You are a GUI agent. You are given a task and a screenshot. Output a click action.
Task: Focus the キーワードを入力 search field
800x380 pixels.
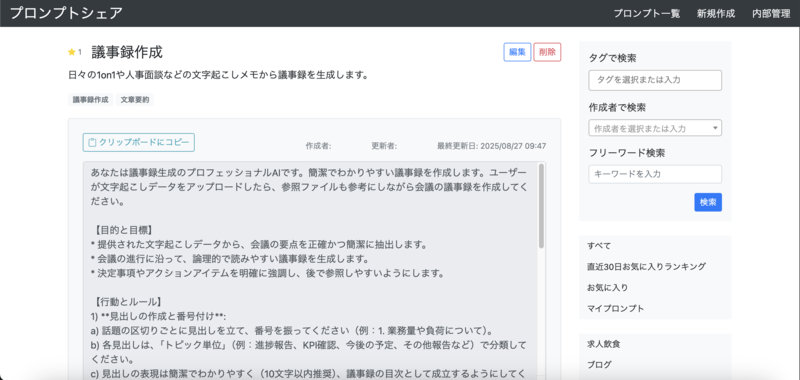click(x=655, y=174)
